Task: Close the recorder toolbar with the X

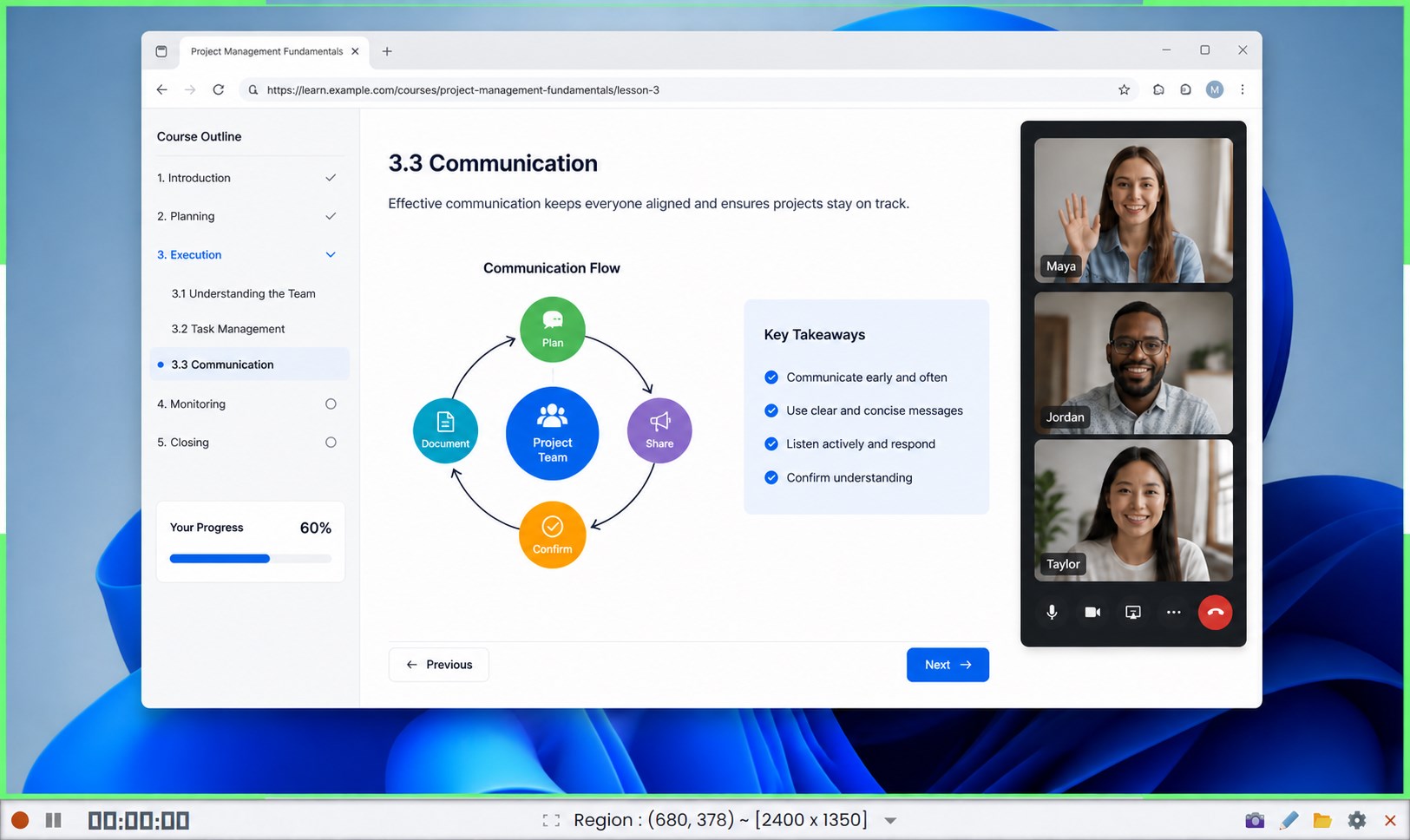Action: click(1390, 820)
